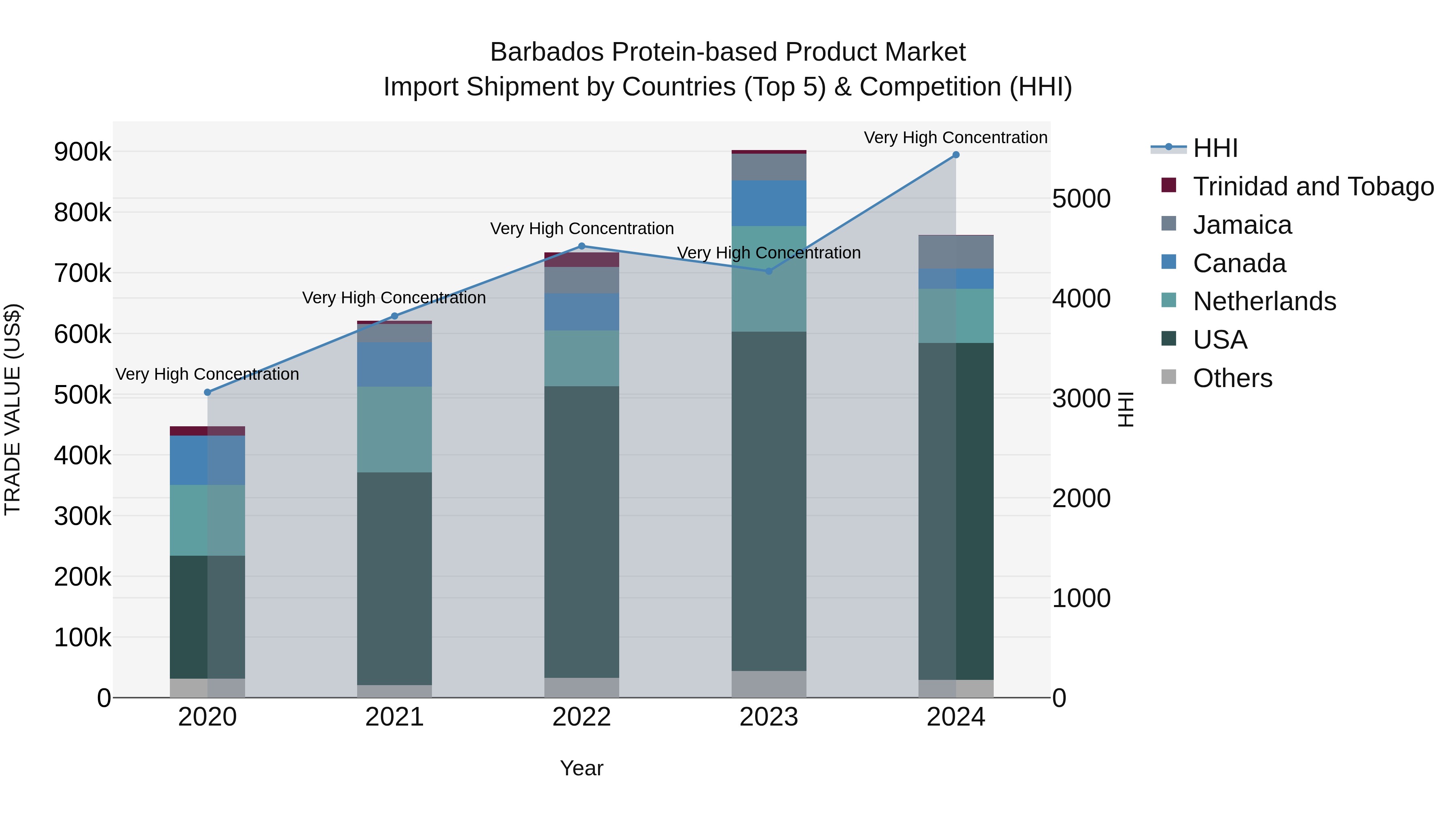Click the Year axis title
The width and height of the screenshot is (1456, 819).
coord(582,768)
